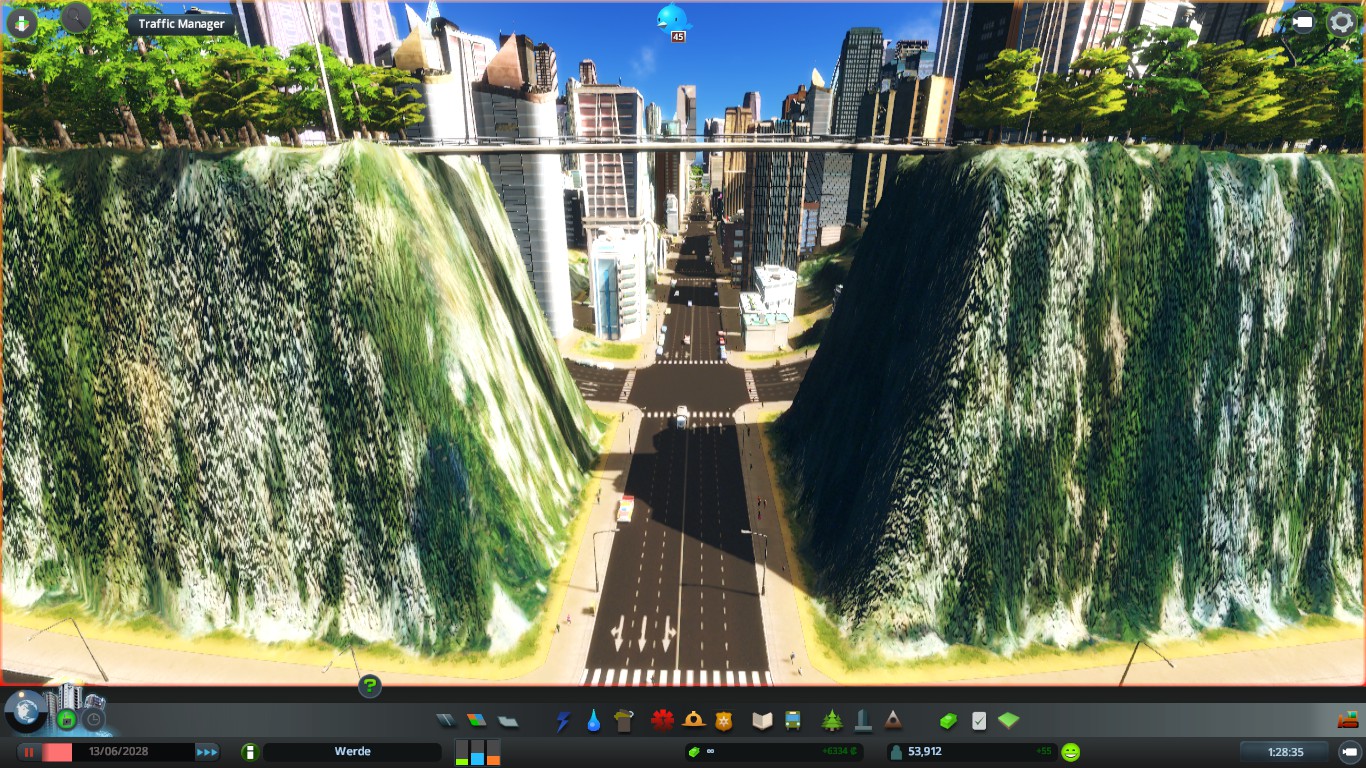
Task: Toggle free camera mode at top right
Action: coord(1303,22)
